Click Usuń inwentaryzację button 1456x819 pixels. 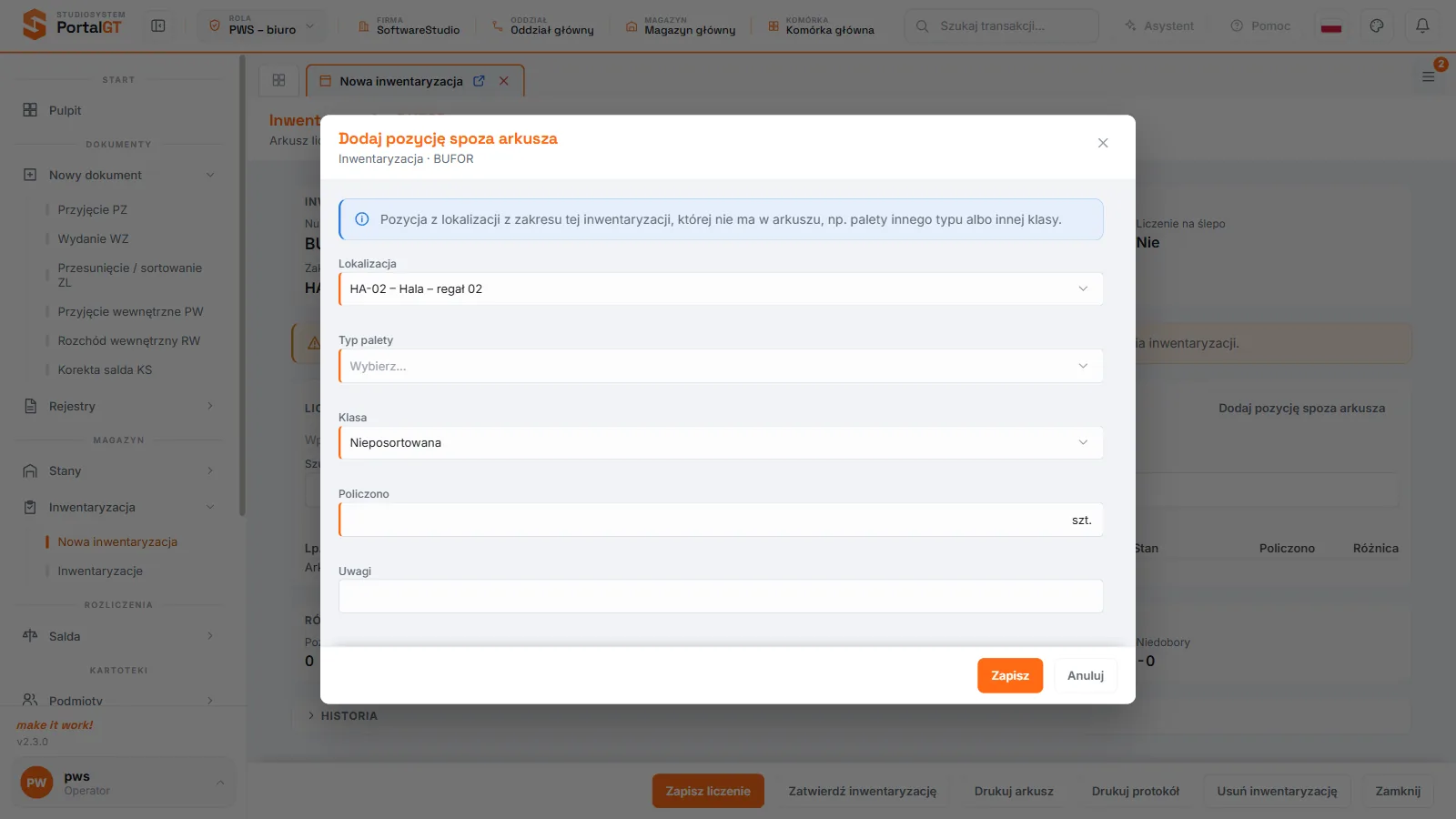(1277, 791)
